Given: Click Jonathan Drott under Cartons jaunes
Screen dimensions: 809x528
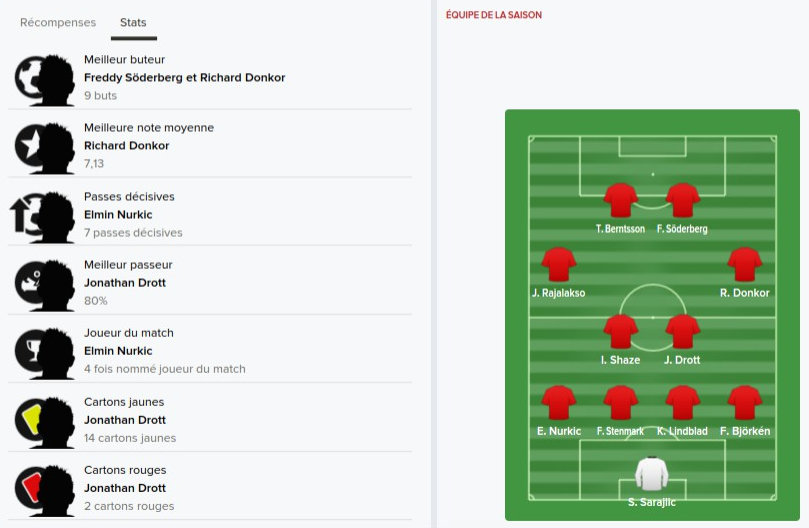Looking at the screenshot, I should [125, 420].
